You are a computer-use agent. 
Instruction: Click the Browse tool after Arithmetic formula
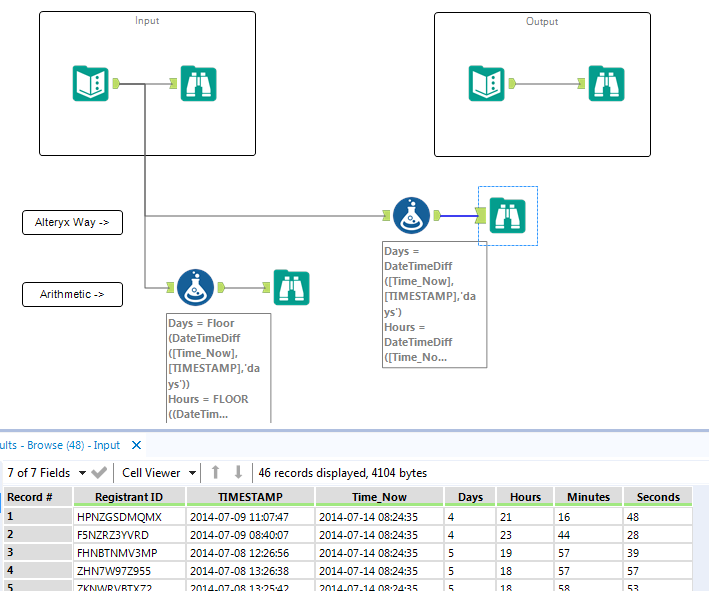pyautogui.click(x=291, y=287)
